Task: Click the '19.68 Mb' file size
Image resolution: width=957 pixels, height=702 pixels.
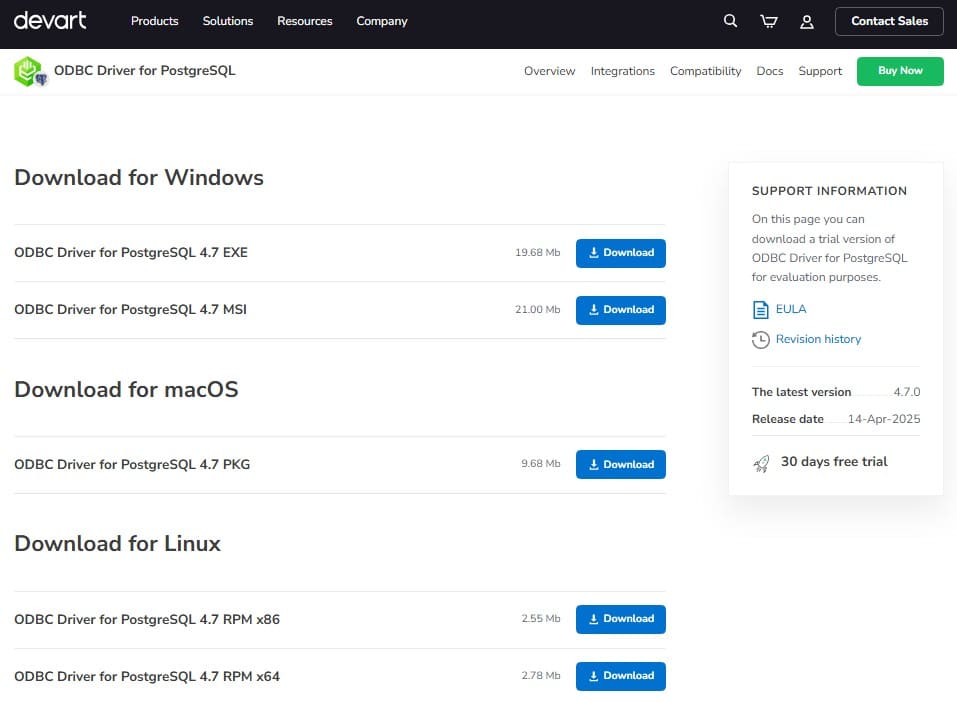Action: pyautogui.click(x=537, y=252)
